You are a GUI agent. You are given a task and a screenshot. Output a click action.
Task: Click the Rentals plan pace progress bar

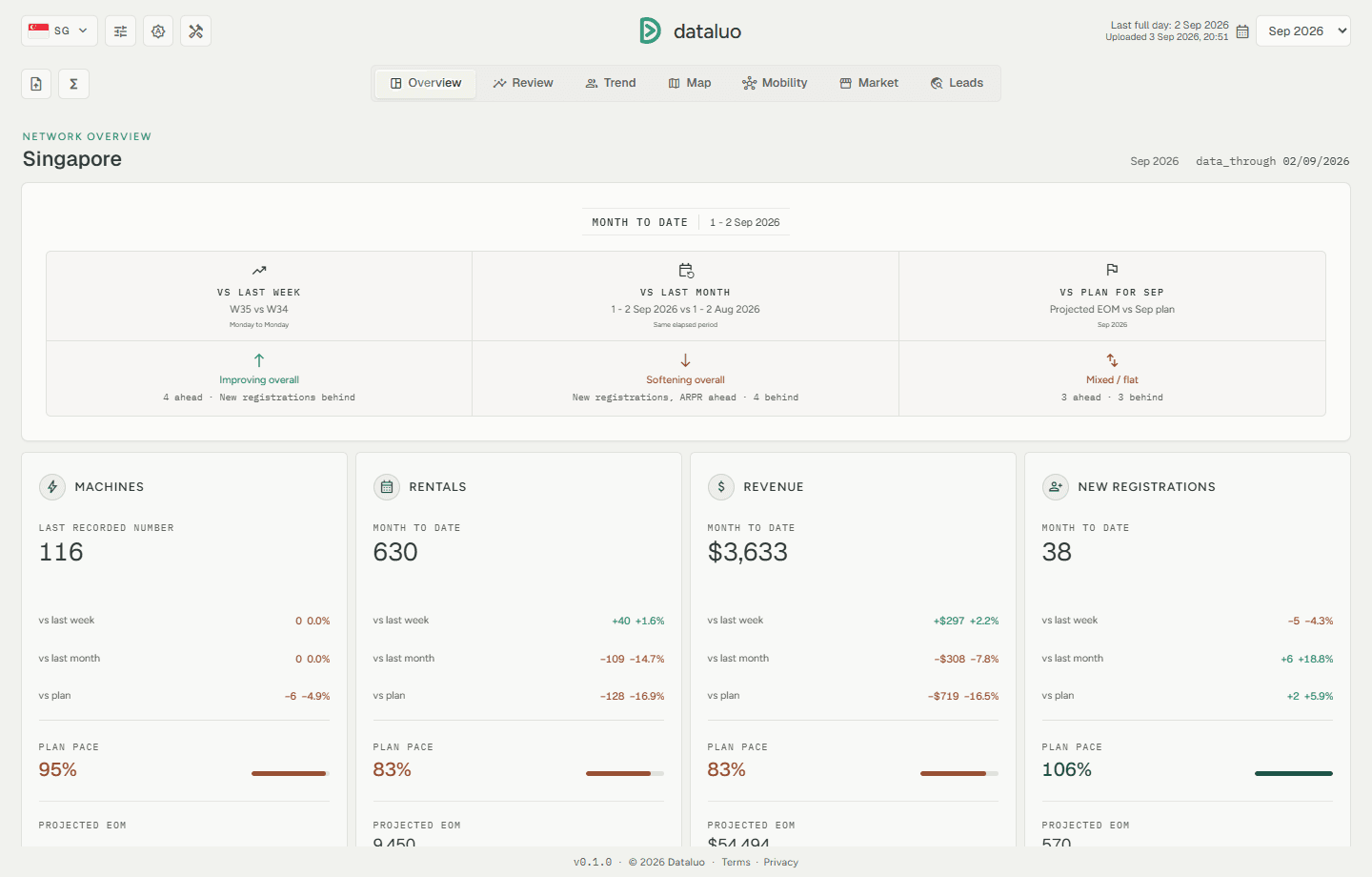pyautogui.click(x=625, y=773)
